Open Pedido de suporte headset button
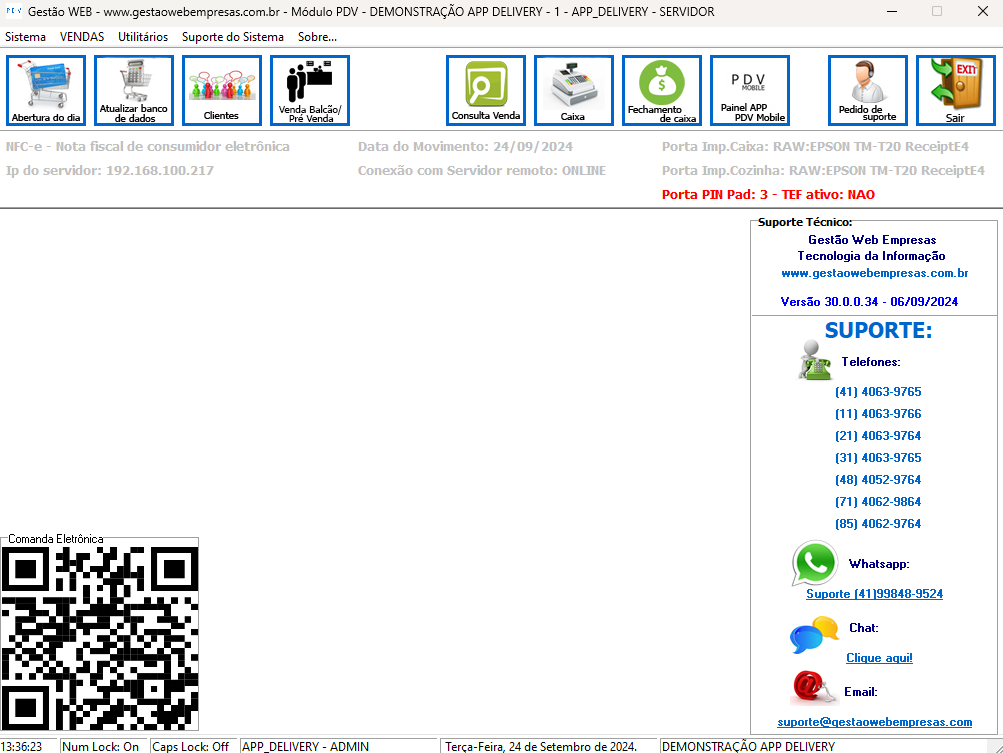This screenshot has width=1003, height=753. point(867,90)
